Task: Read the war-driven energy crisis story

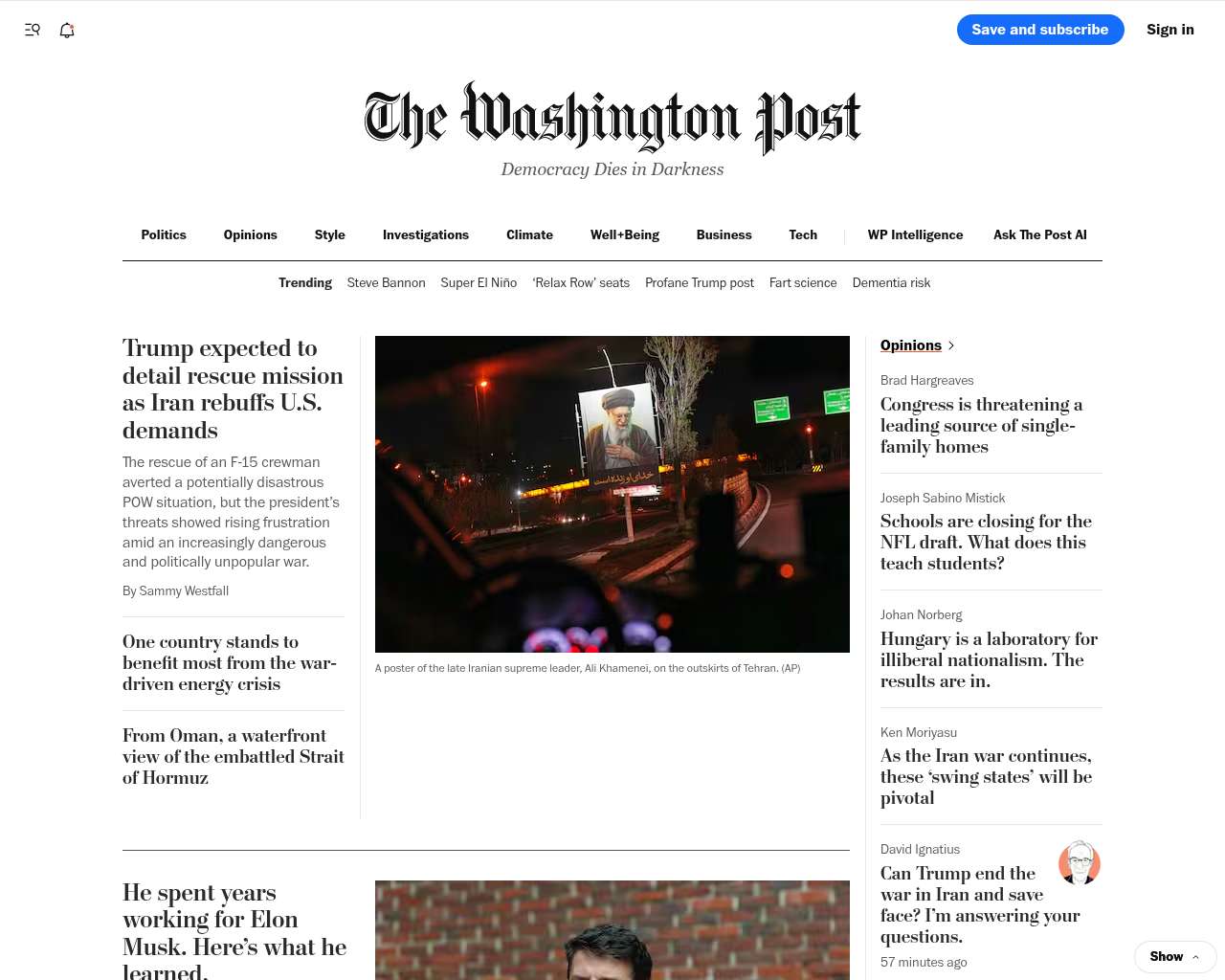Action: (x=230, y=663)
